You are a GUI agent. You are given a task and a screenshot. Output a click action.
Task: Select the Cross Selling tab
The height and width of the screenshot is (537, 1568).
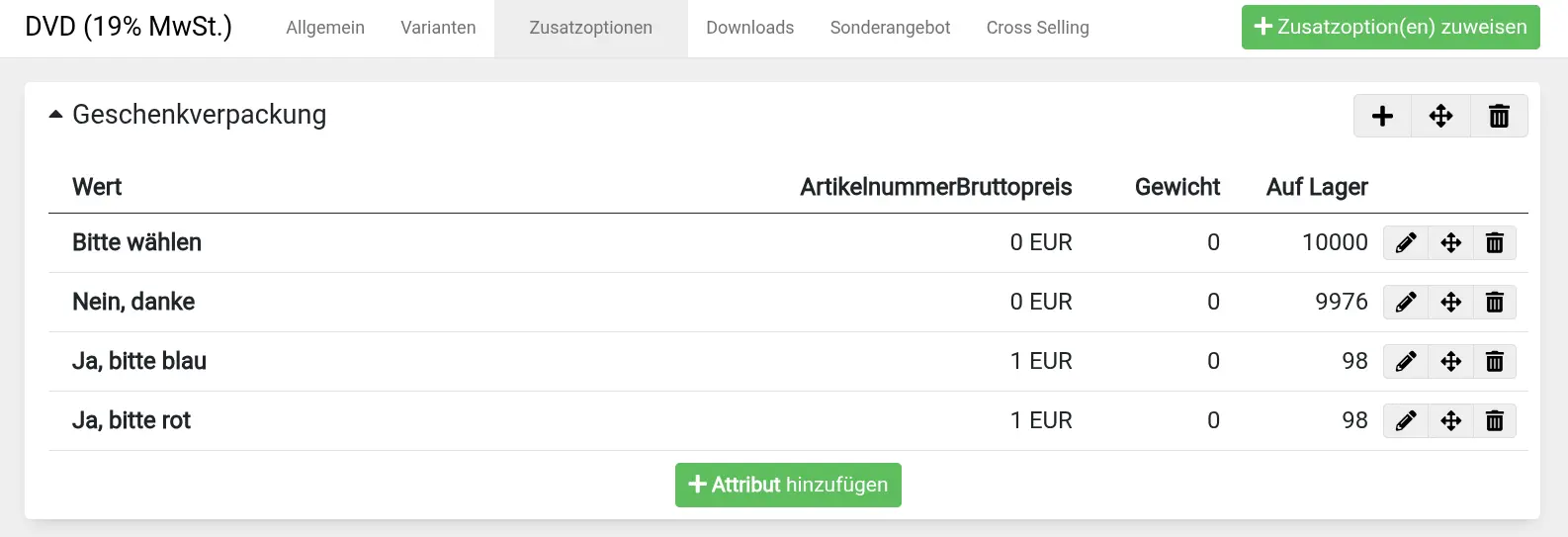point(1037,28)
